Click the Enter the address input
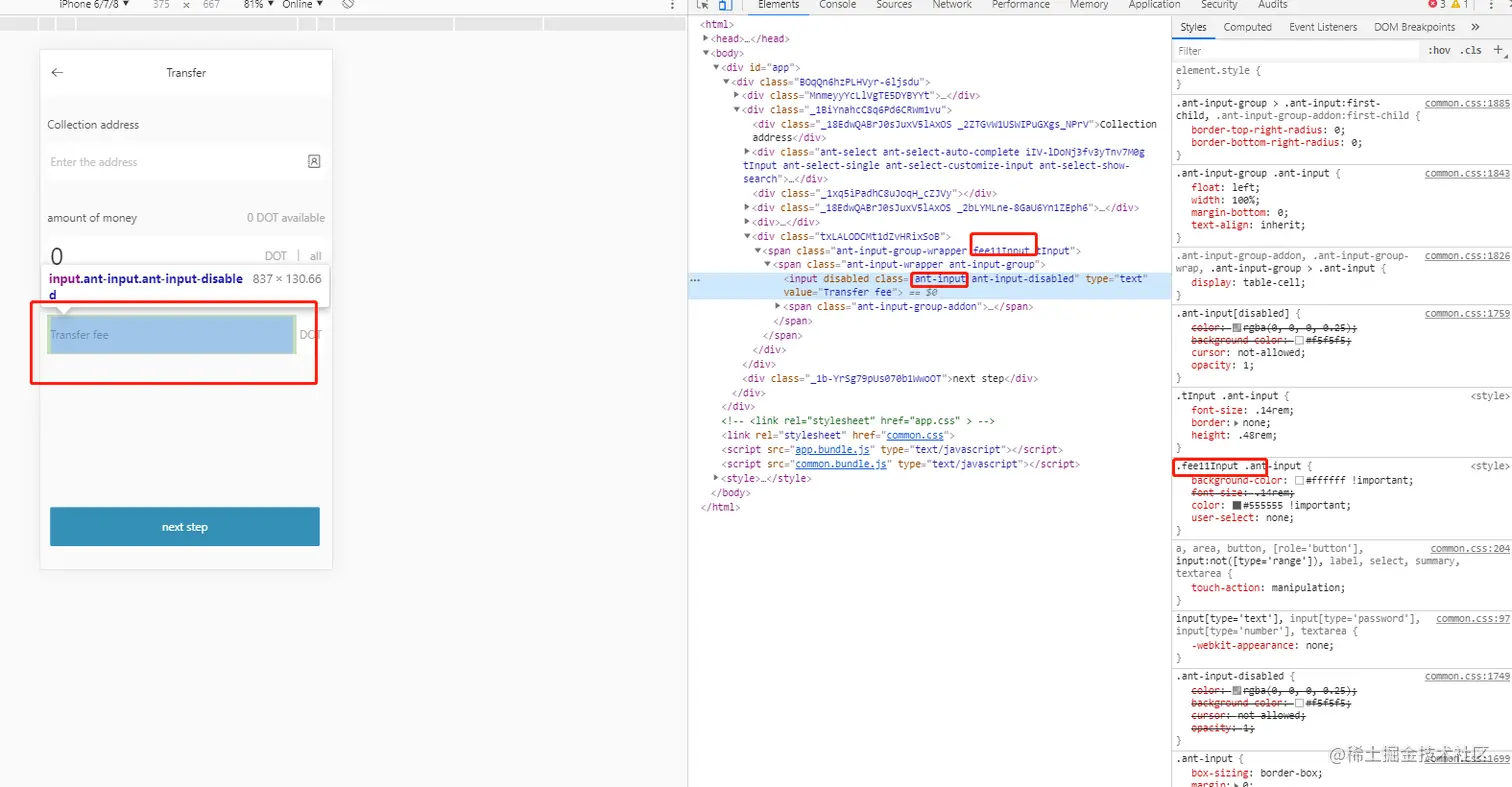The image size is (1512, 787). tap(176, 161)
